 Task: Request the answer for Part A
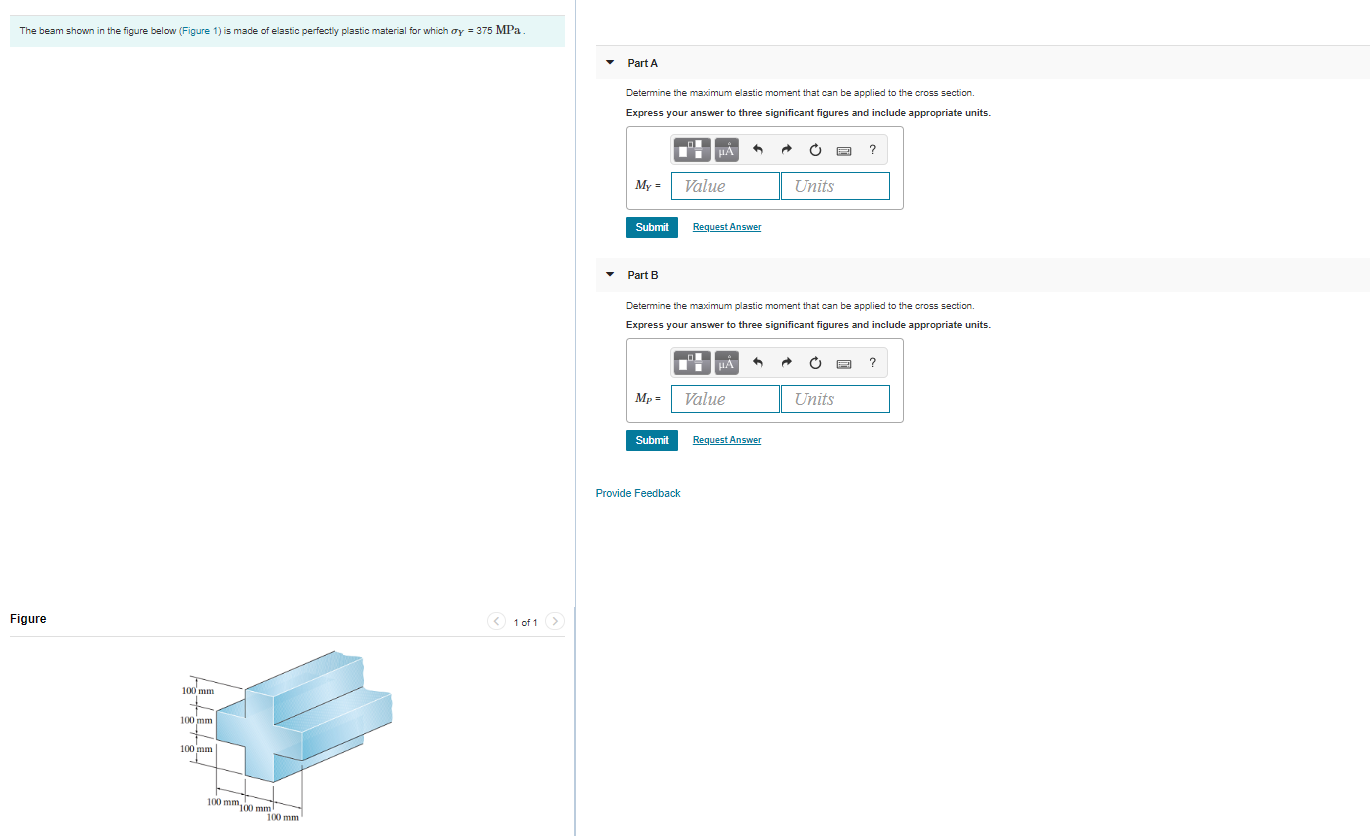tap(727, 227)
